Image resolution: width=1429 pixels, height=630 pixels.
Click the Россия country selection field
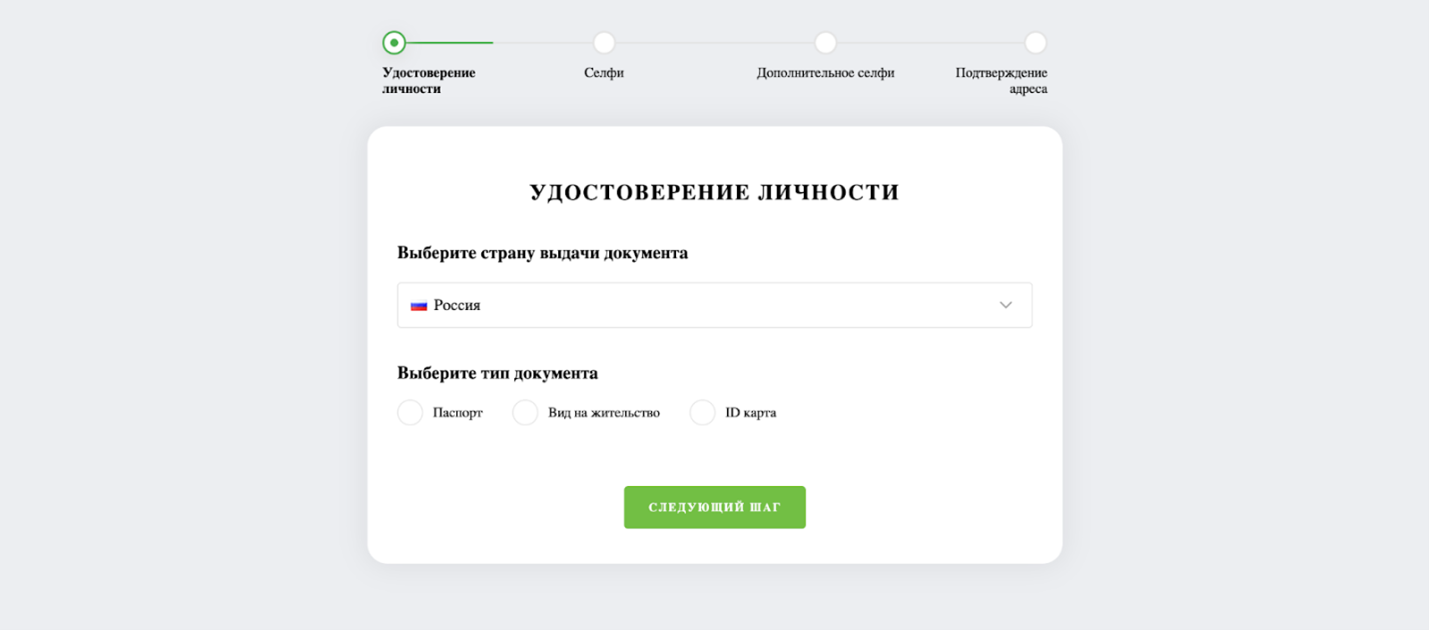(x=714, y=305)
